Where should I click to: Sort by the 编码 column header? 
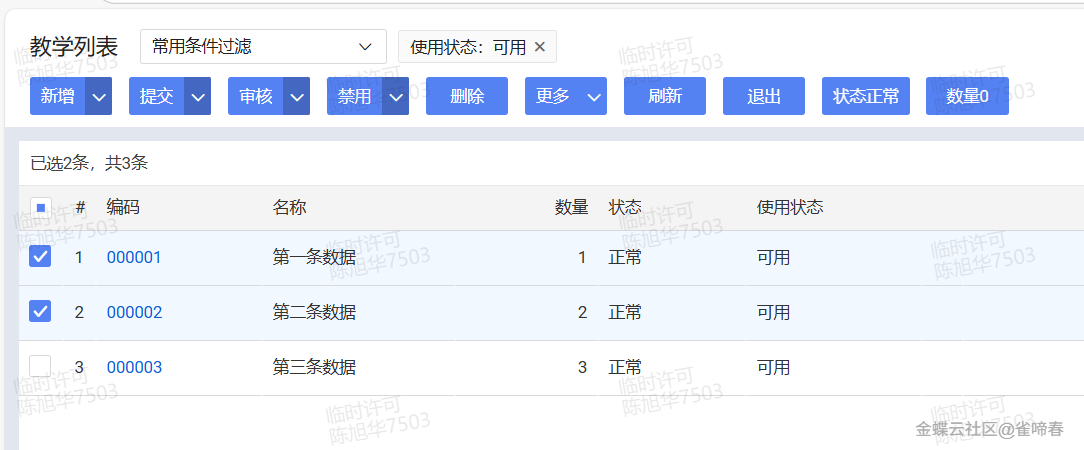(x=123, y=207)
